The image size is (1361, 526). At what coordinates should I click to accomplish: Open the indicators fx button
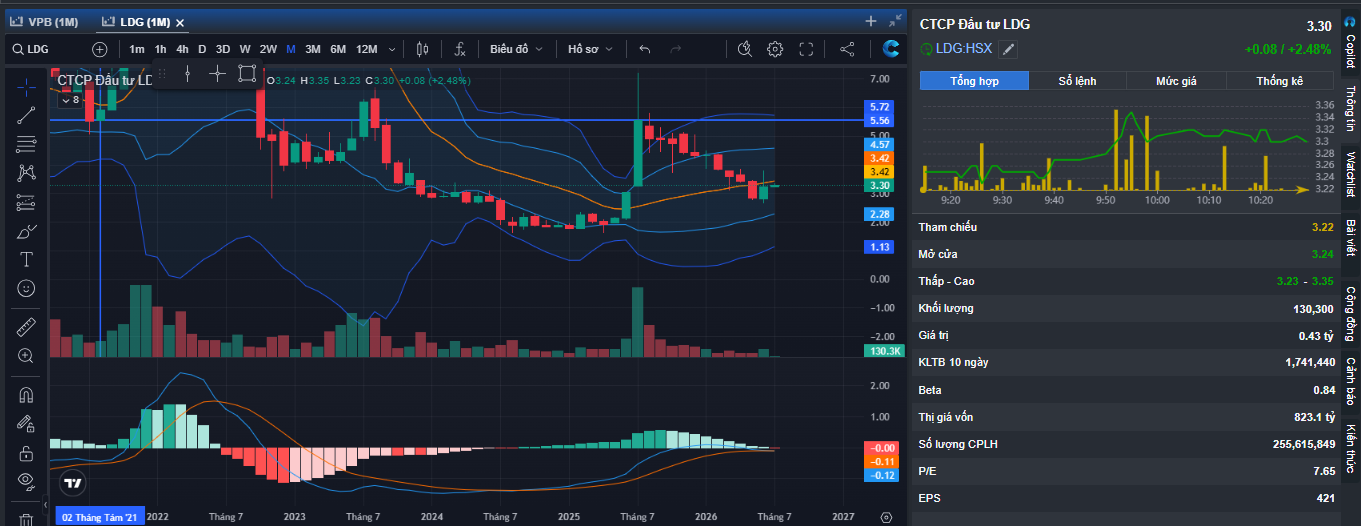tap(460, 49)
